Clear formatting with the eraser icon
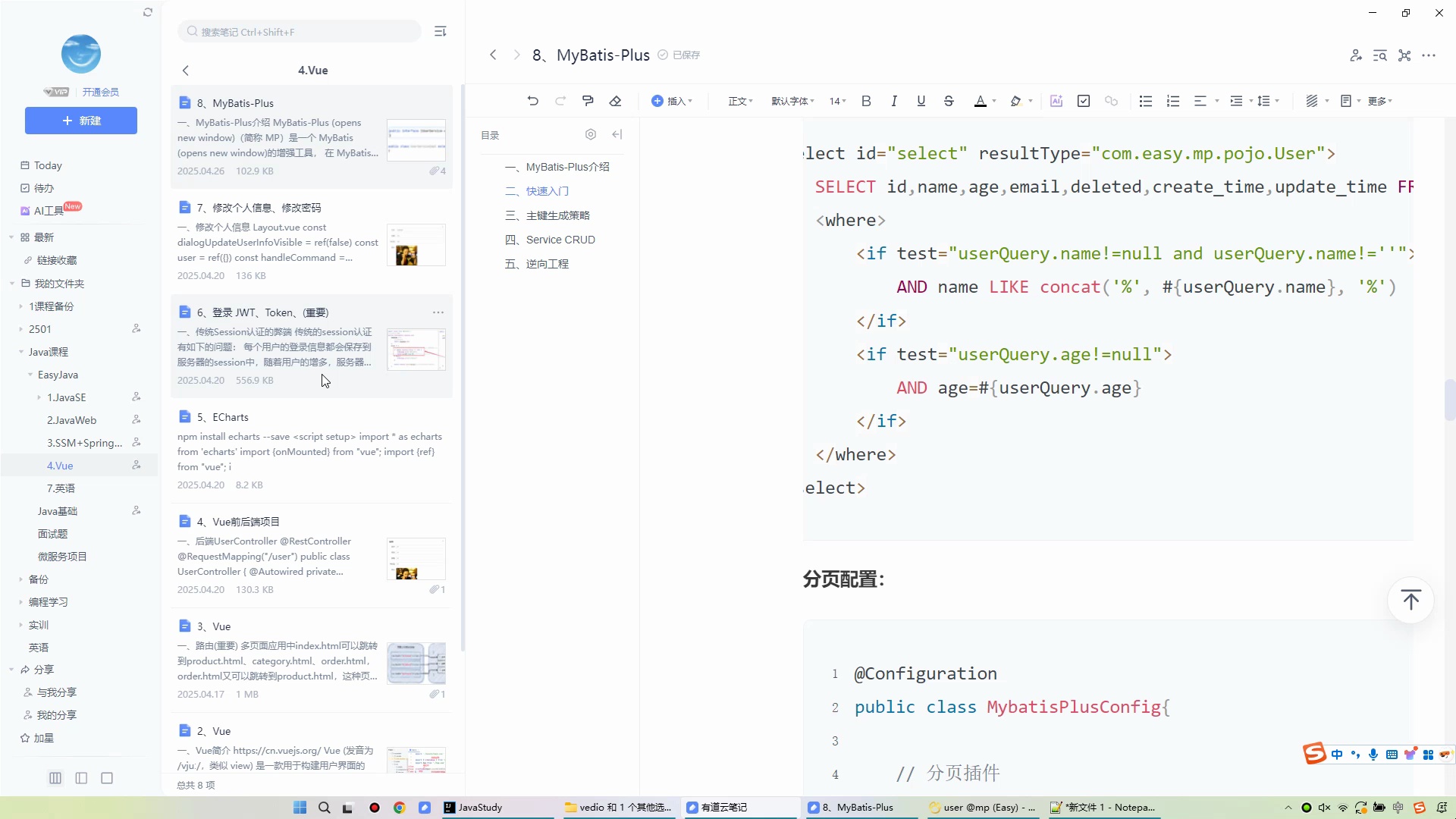 point(615,101)
